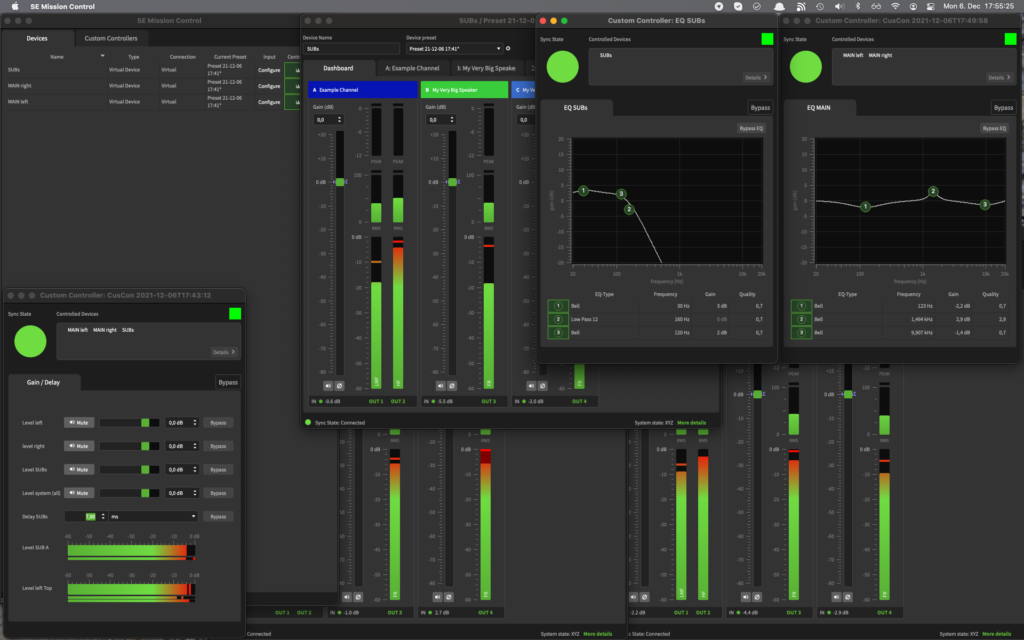Image resolution: width=1024 pixels, height=640 pixels.
Task: Select EQ band 2 node in EQ MAIN graph
Action: 933,192
